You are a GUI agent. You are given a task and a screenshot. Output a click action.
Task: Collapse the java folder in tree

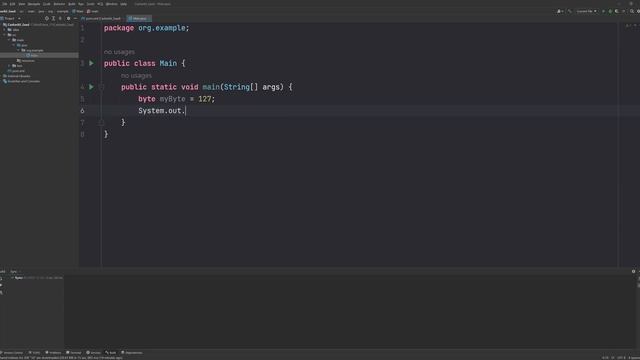point(14,45)
